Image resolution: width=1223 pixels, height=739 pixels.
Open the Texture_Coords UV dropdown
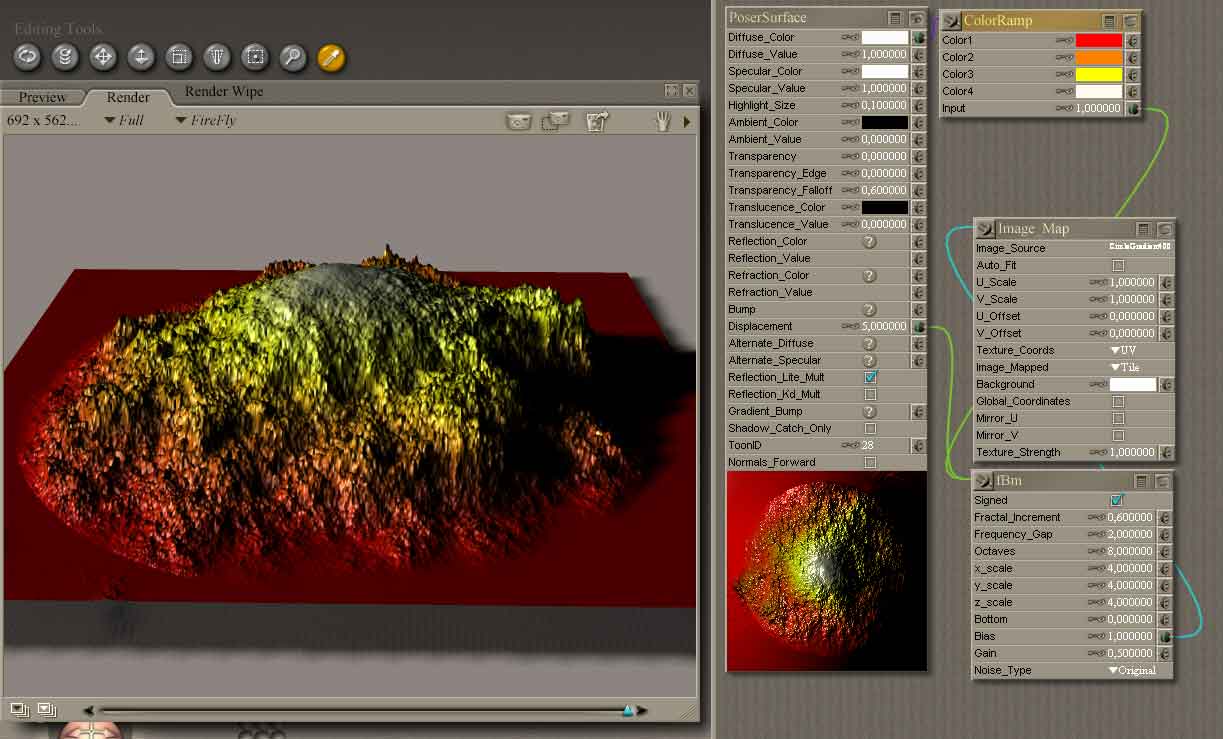[x=1123, y=350]
